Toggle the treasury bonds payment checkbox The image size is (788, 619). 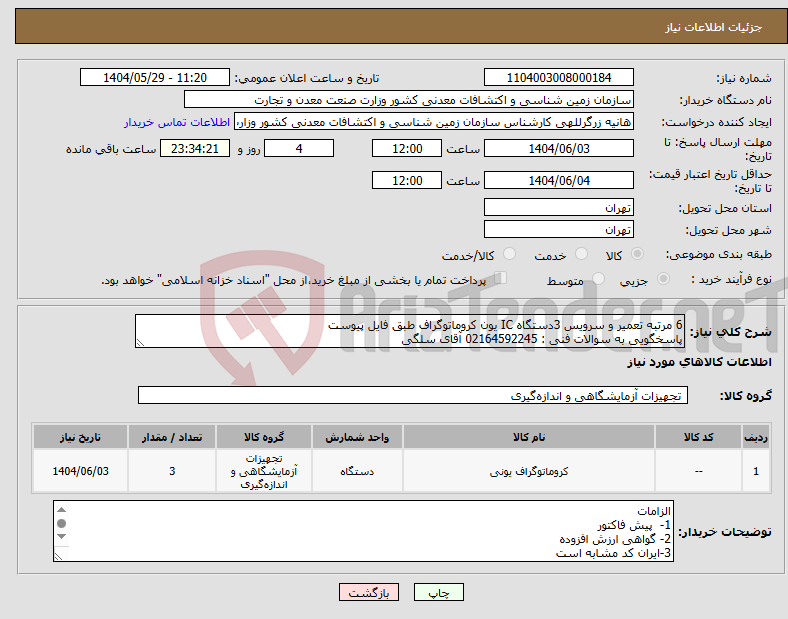[501, 277]
